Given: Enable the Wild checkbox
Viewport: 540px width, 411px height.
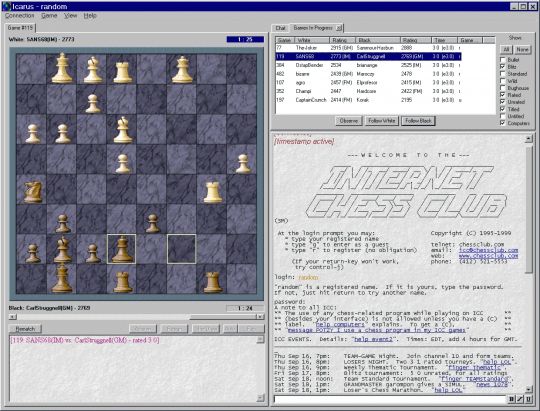Looking at the screenshot, I should (502, 81).
